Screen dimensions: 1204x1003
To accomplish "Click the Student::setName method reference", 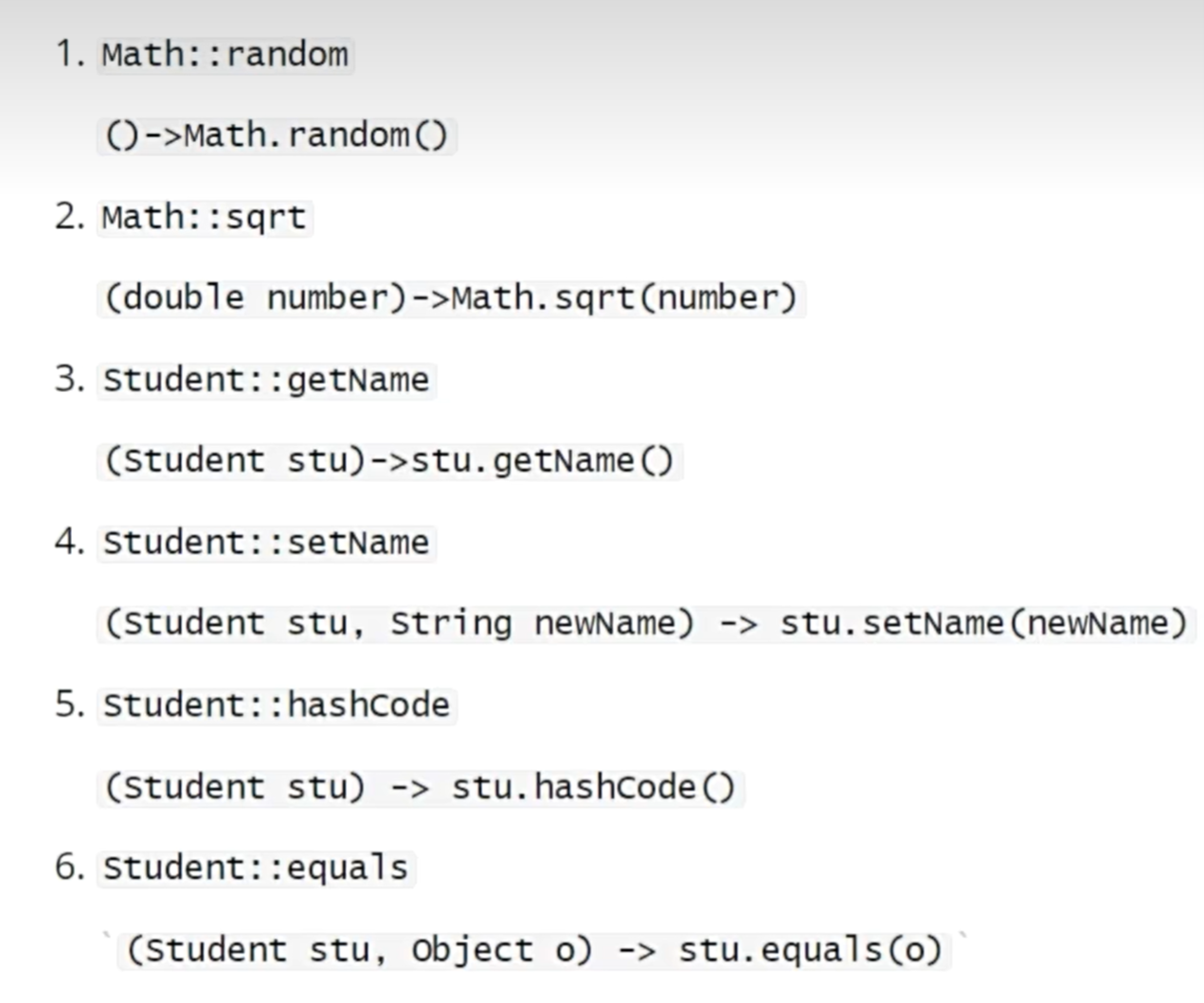I will pos(265,543).
